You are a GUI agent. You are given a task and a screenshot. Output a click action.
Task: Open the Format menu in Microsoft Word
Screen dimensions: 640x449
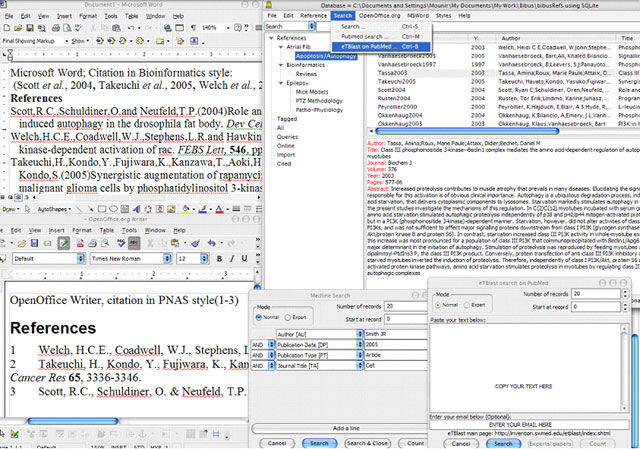88,16
